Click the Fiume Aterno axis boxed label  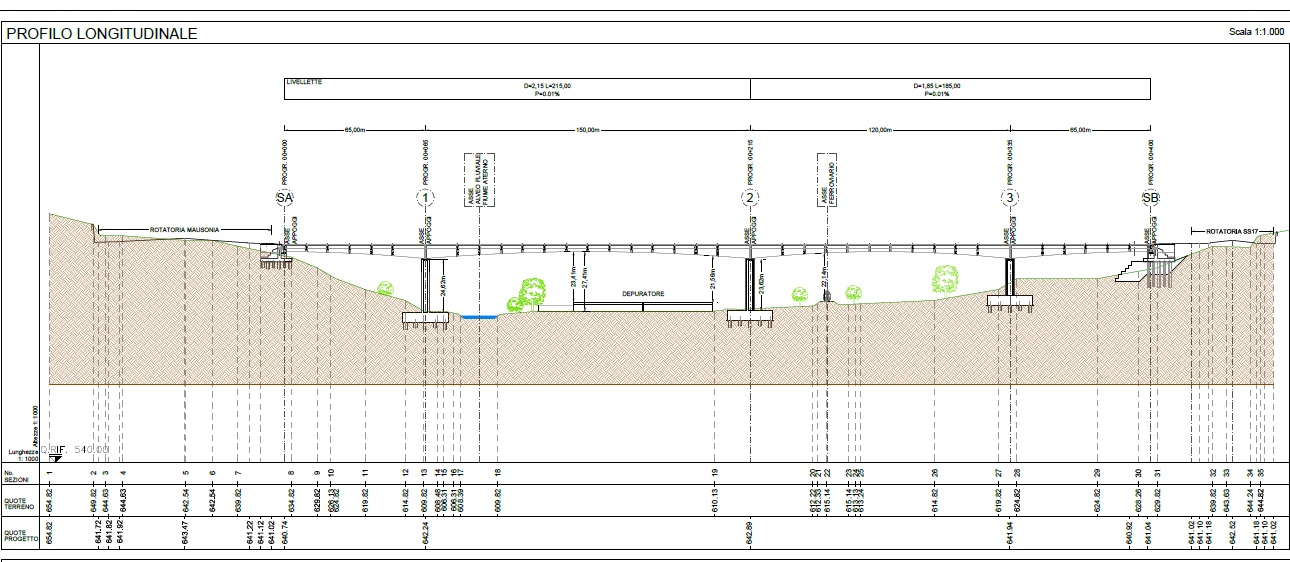480,181
